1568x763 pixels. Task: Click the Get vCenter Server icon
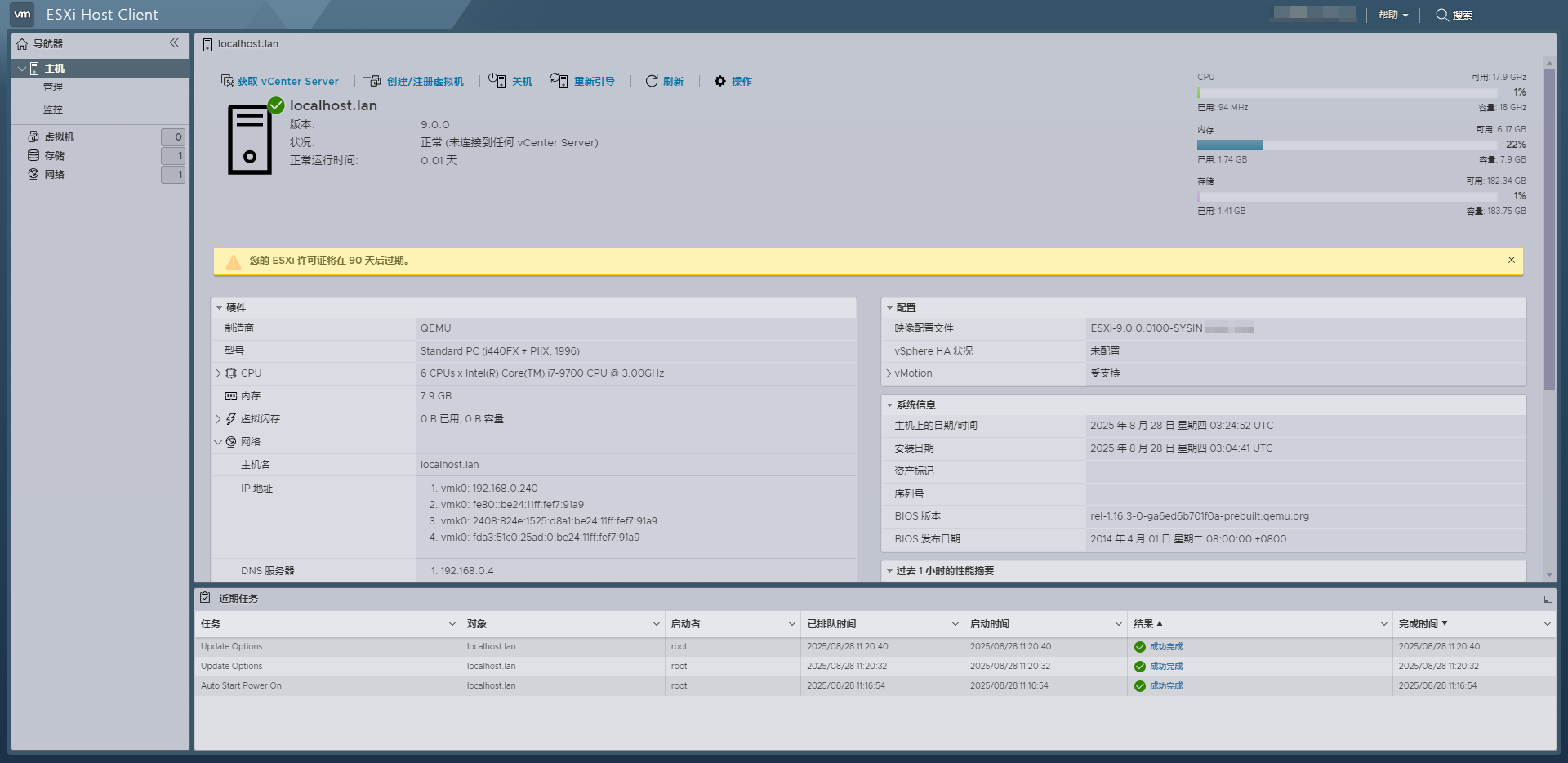[x=228, y=81]
